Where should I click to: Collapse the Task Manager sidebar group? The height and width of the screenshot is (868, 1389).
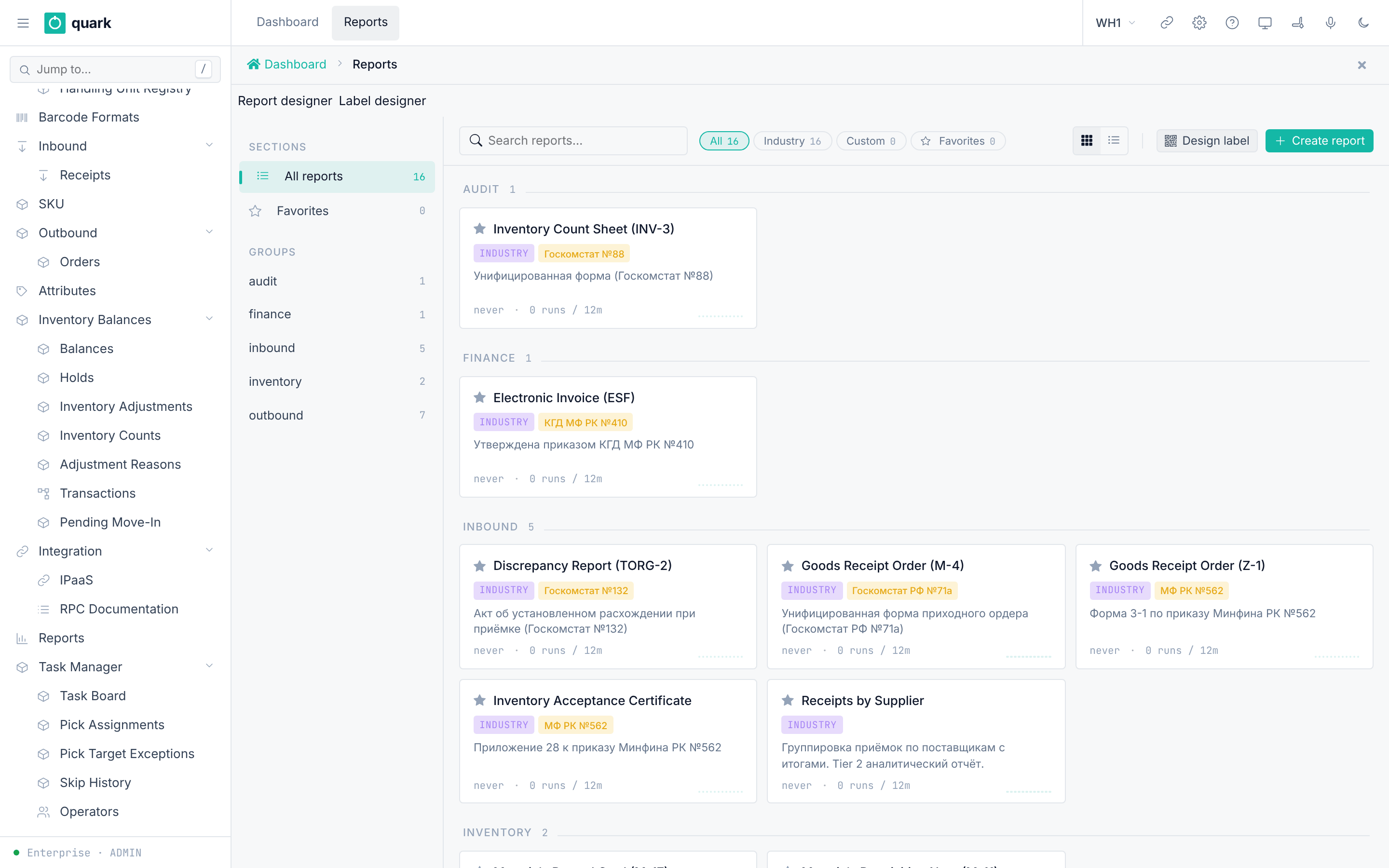[x=209, y=666]
